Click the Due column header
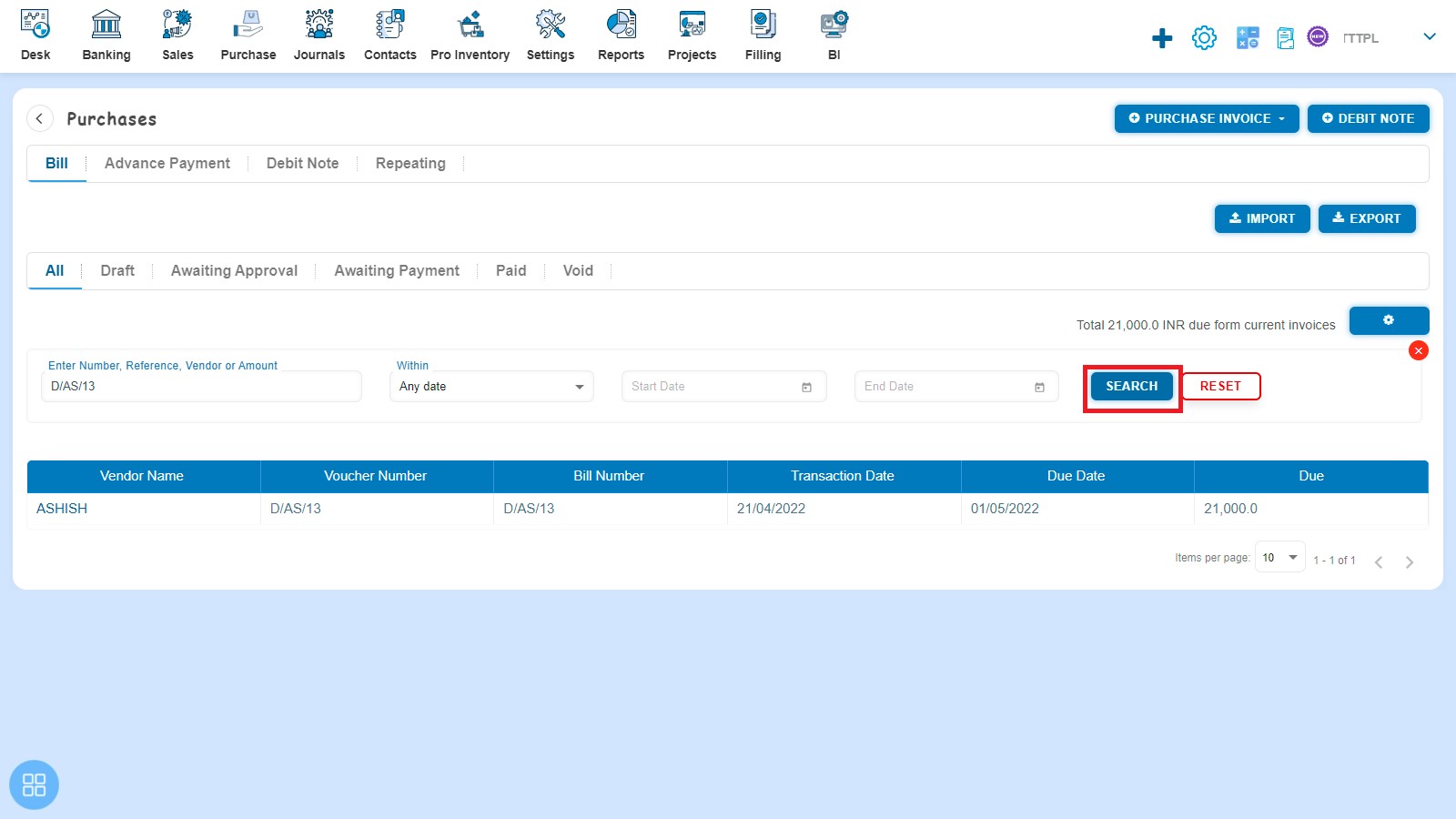The image size is (1456, 819). pos(1311,476)
